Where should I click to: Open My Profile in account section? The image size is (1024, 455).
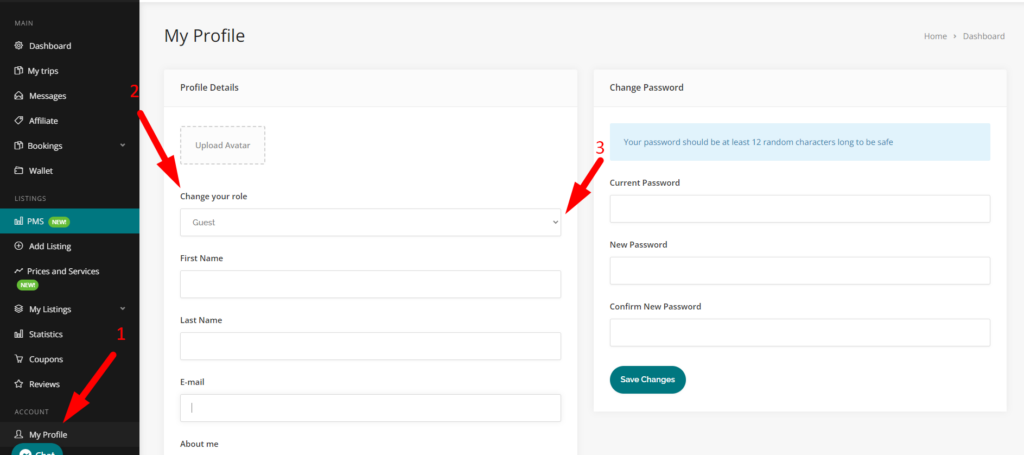(48, 435)
